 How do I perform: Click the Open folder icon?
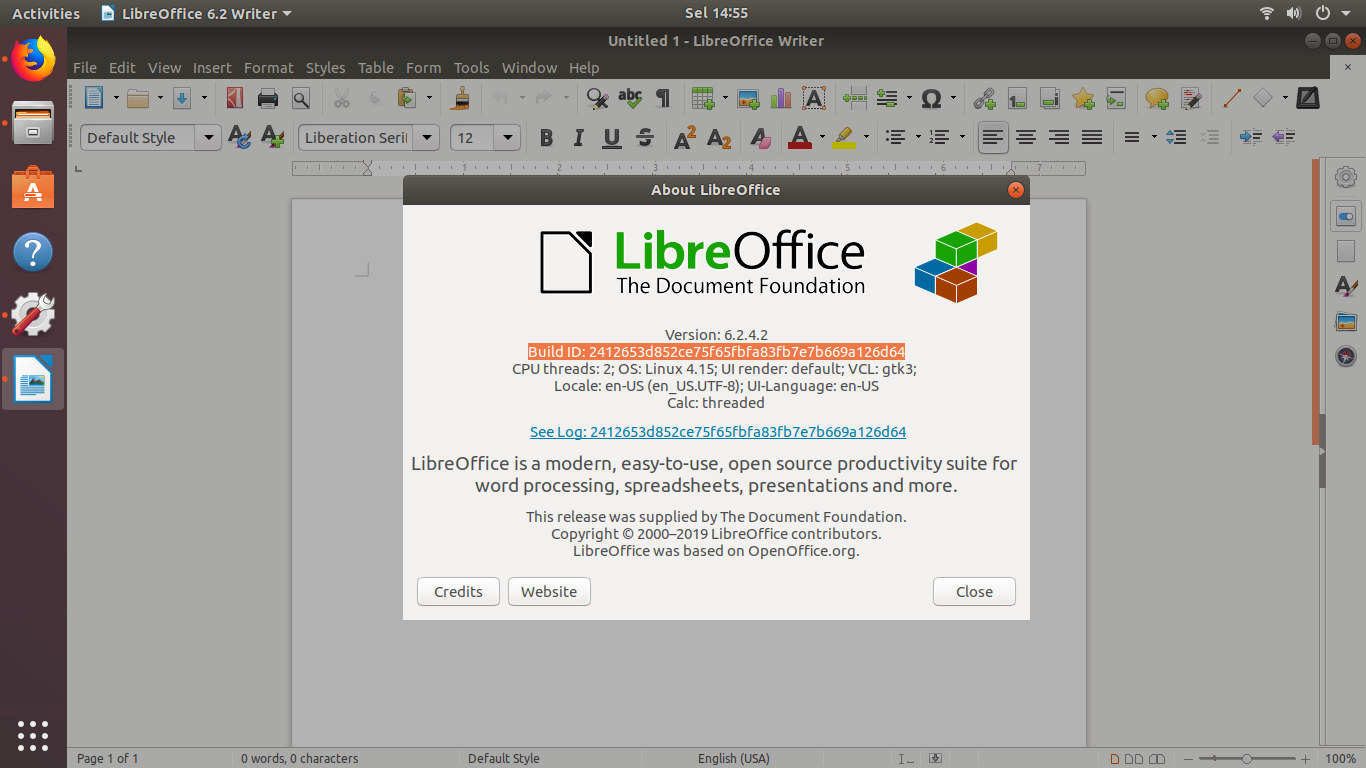tap(138, 98)
